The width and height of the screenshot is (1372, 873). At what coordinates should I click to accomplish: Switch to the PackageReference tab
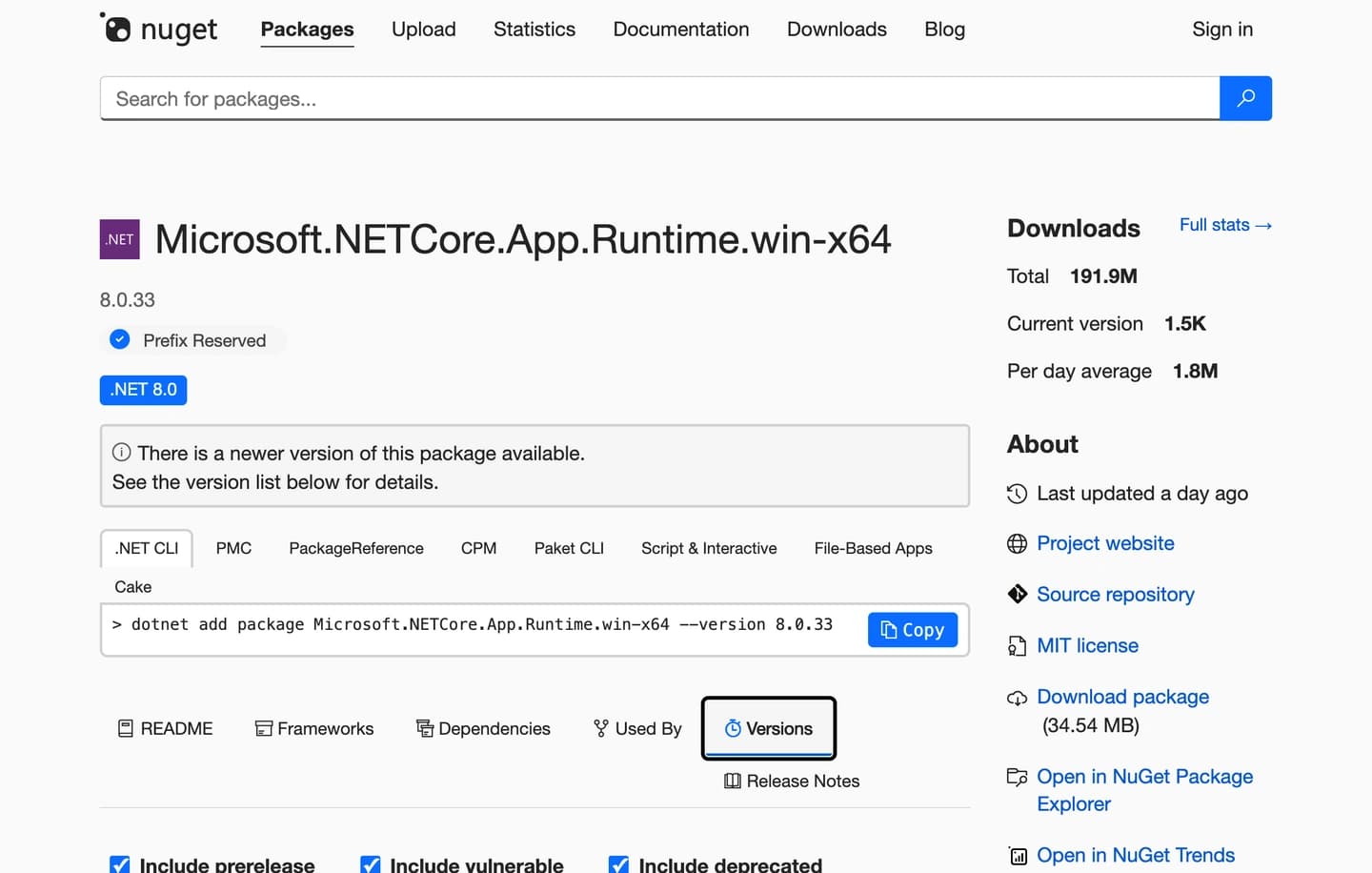(356, 548)
